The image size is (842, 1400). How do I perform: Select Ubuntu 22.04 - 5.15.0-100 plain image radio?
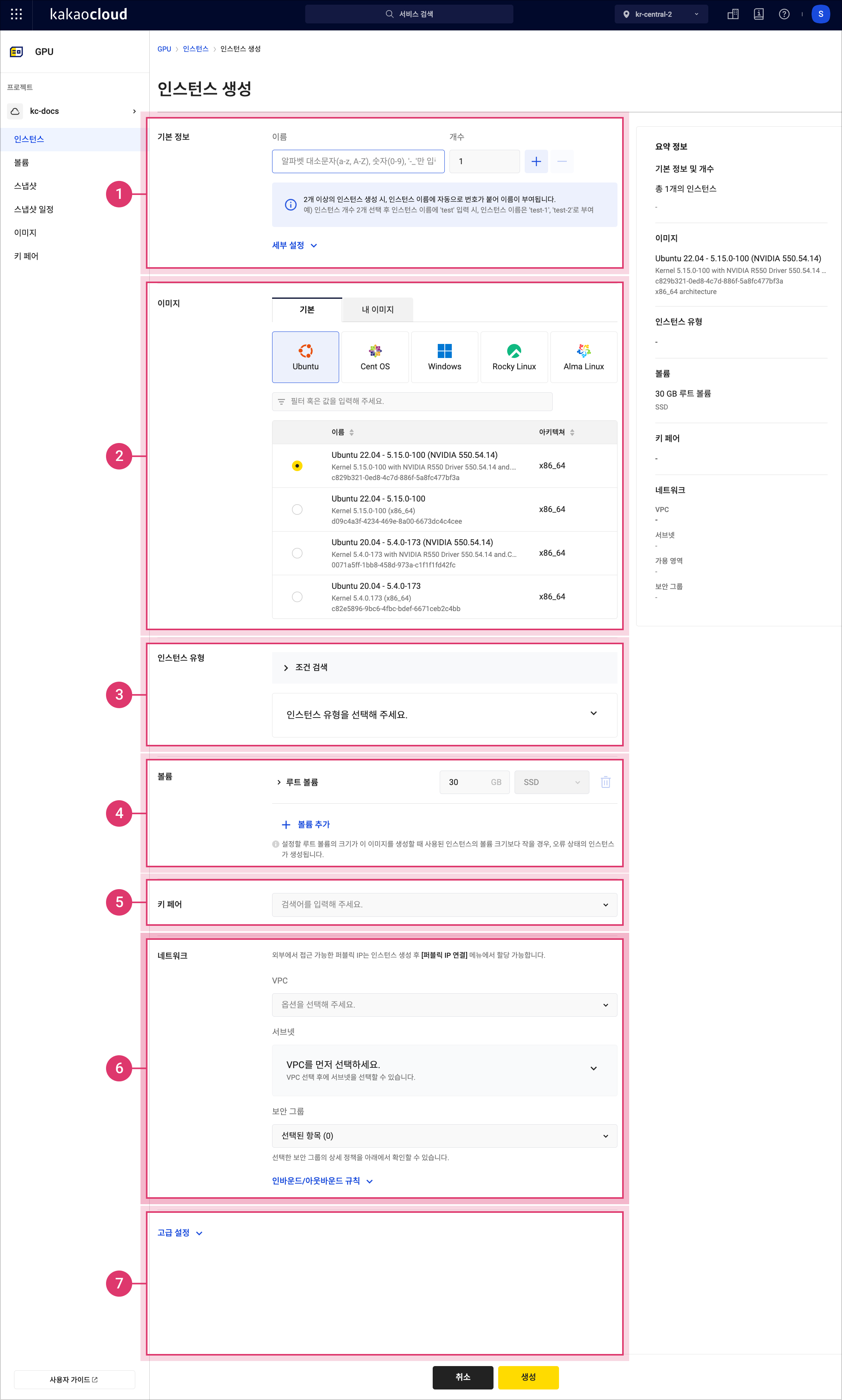(x=297, y=510)
